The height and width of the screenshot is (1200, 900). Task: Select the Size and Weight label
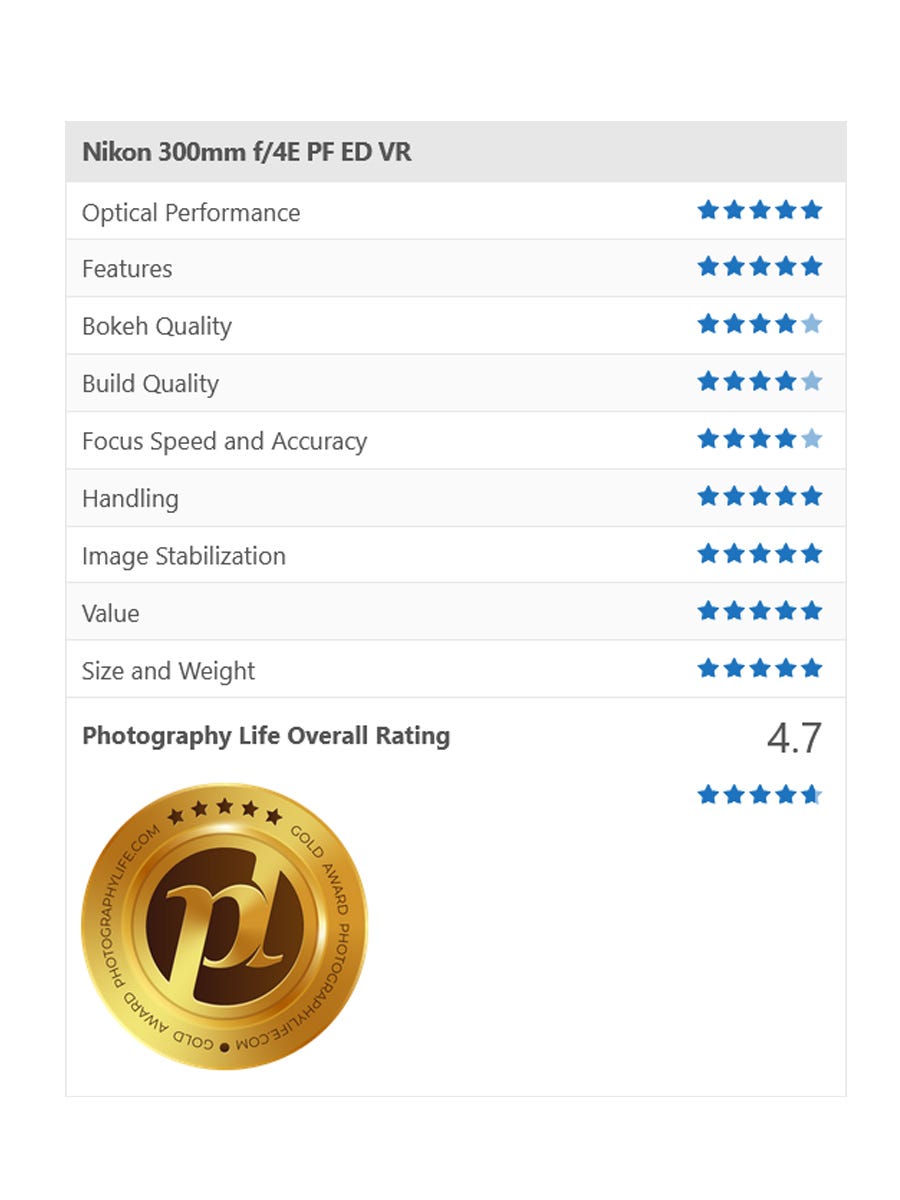pyautogui.click(x=168, y=671)
